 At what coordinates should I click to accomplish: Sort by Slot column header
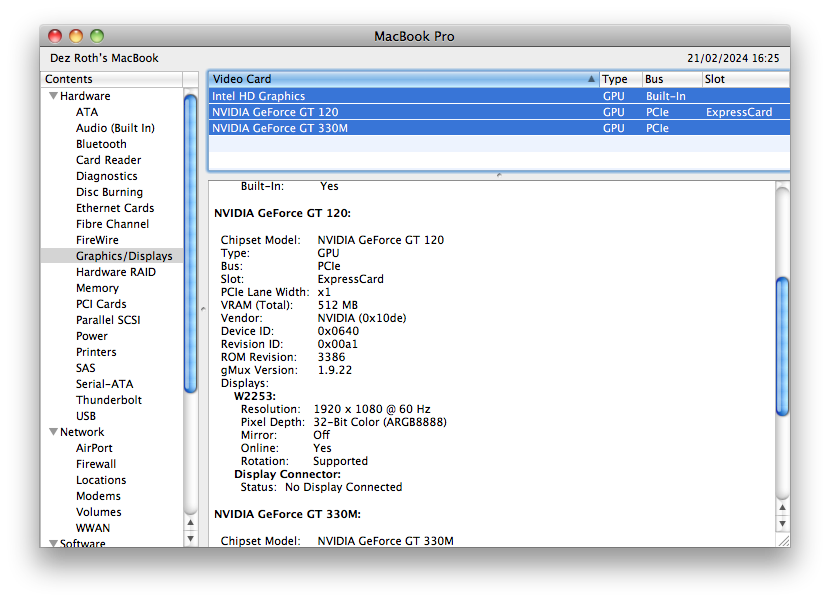coord(745,79)
